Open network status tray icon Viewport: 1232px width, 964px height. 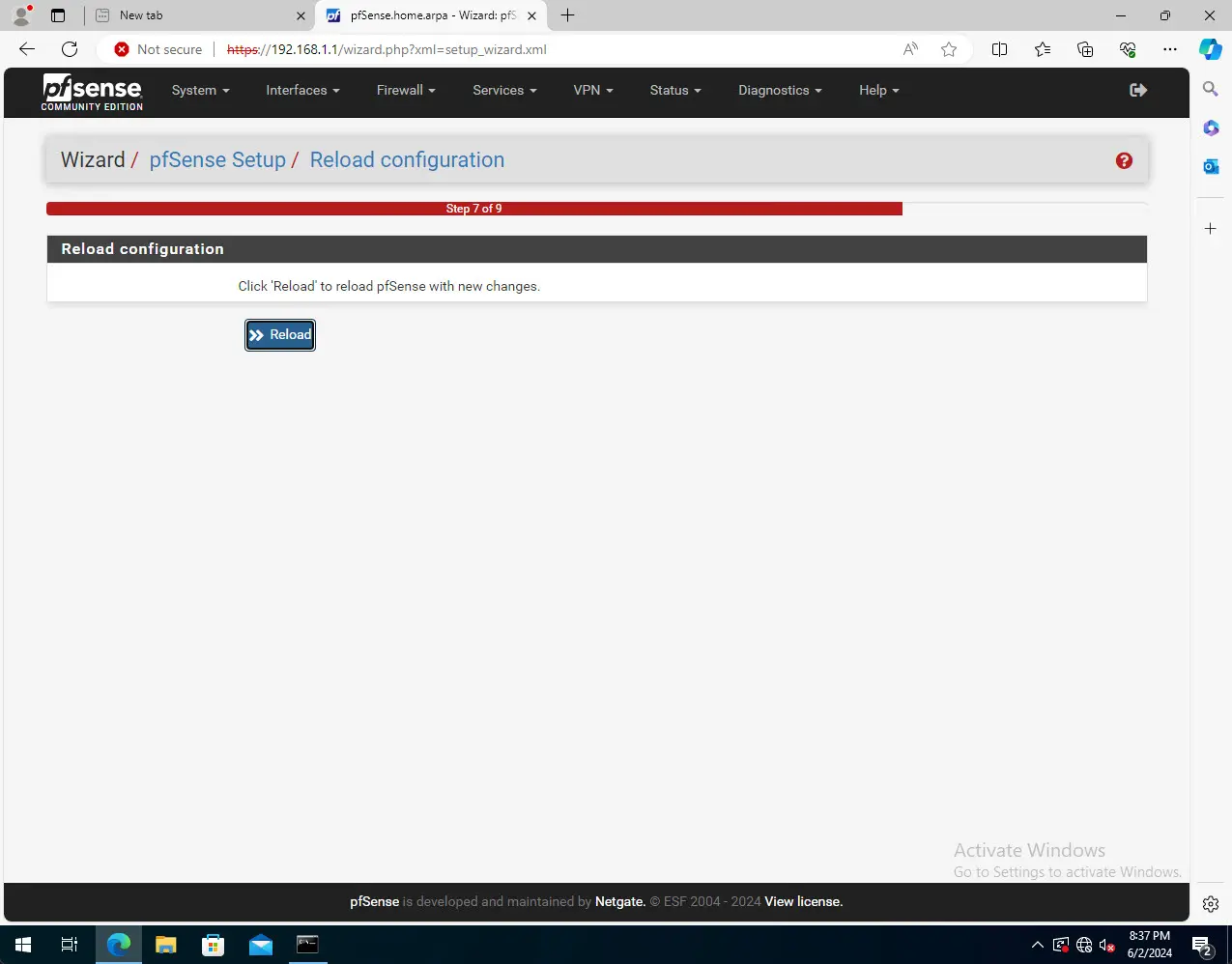1084,946
